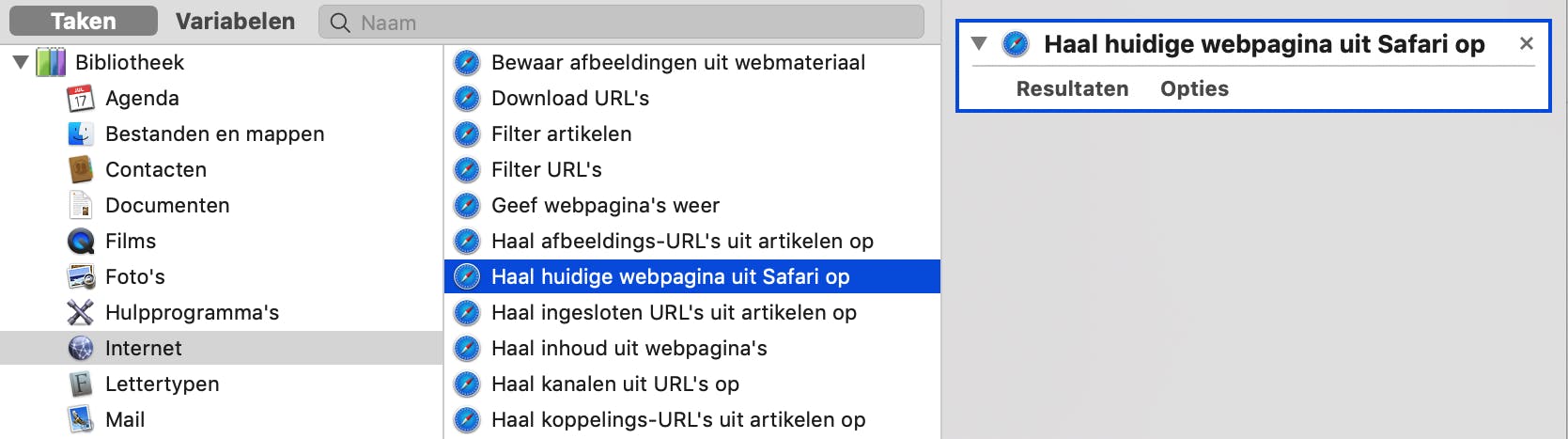Select the Lettertypen font book icon
This screenshot has height=439, width=1568.
81,384
